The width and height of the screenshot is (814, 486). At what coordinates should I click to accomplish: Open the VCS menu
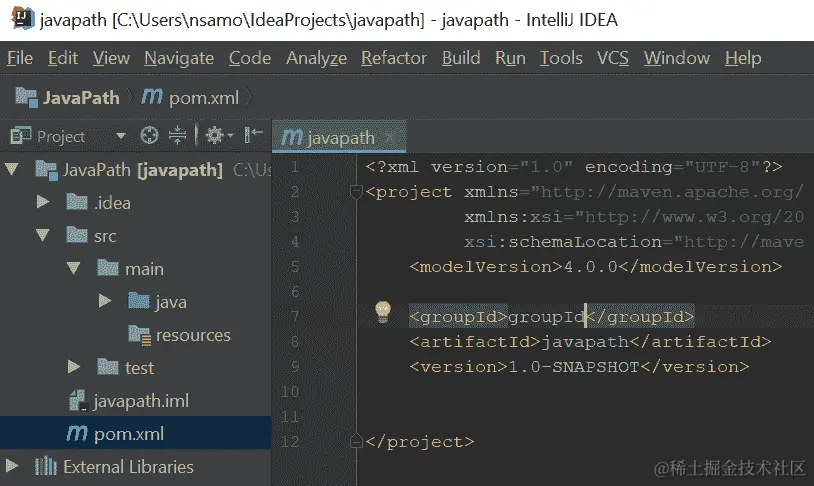tap(613, 58)
